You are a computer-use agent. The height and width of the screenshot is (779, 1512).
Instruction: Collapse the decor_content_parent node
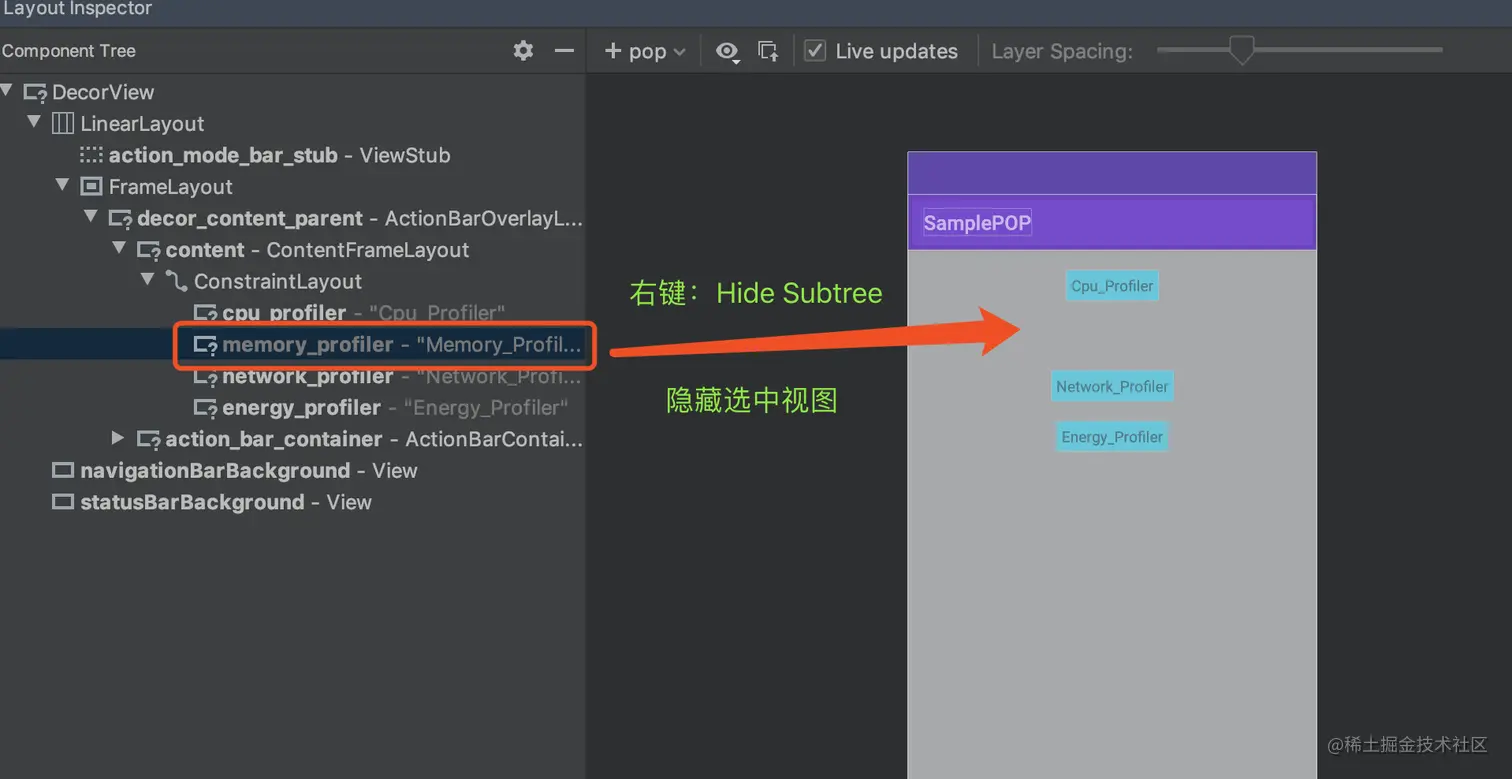pos(90,217)
